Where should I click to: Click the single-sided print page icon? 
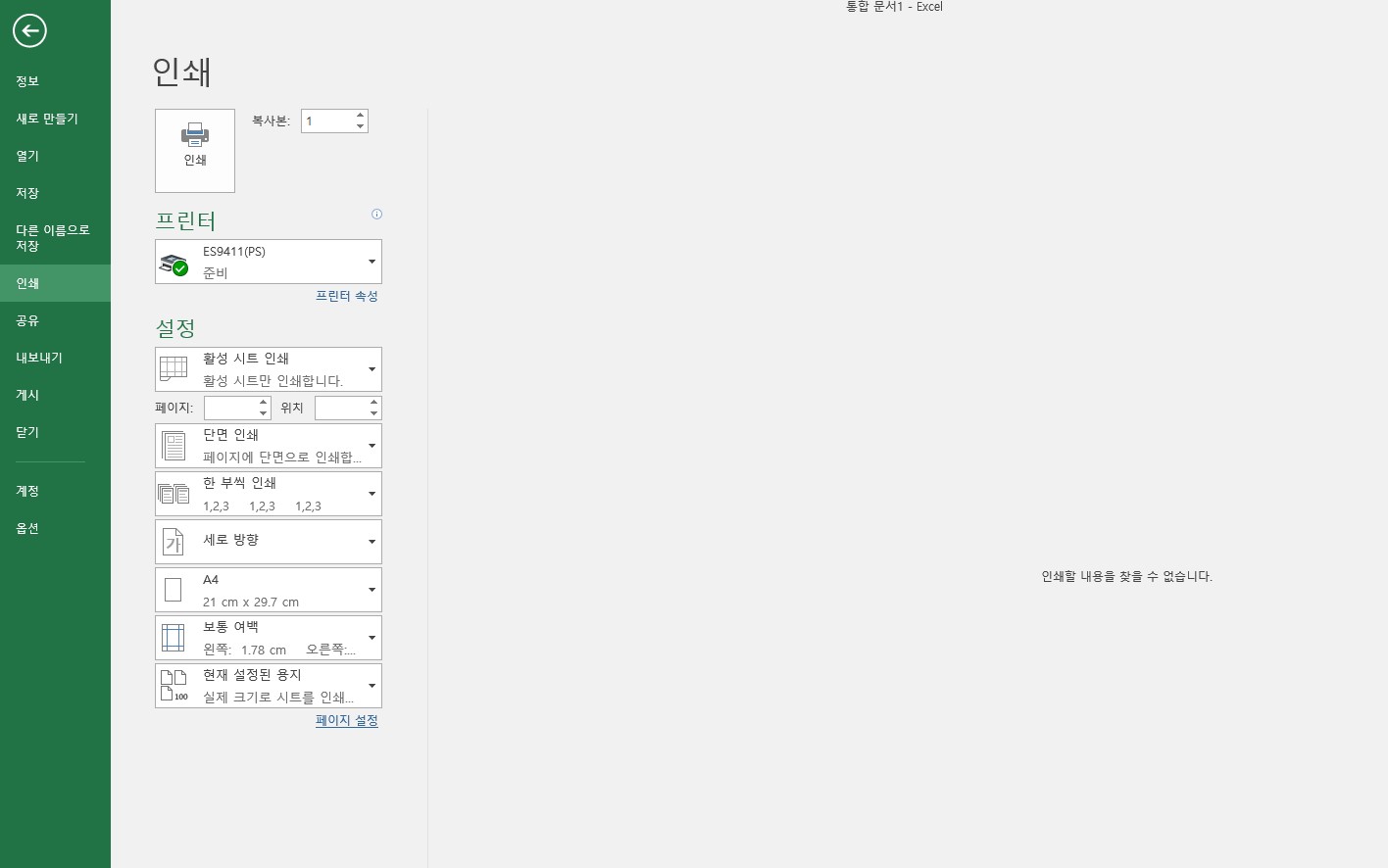pos(173,446)
